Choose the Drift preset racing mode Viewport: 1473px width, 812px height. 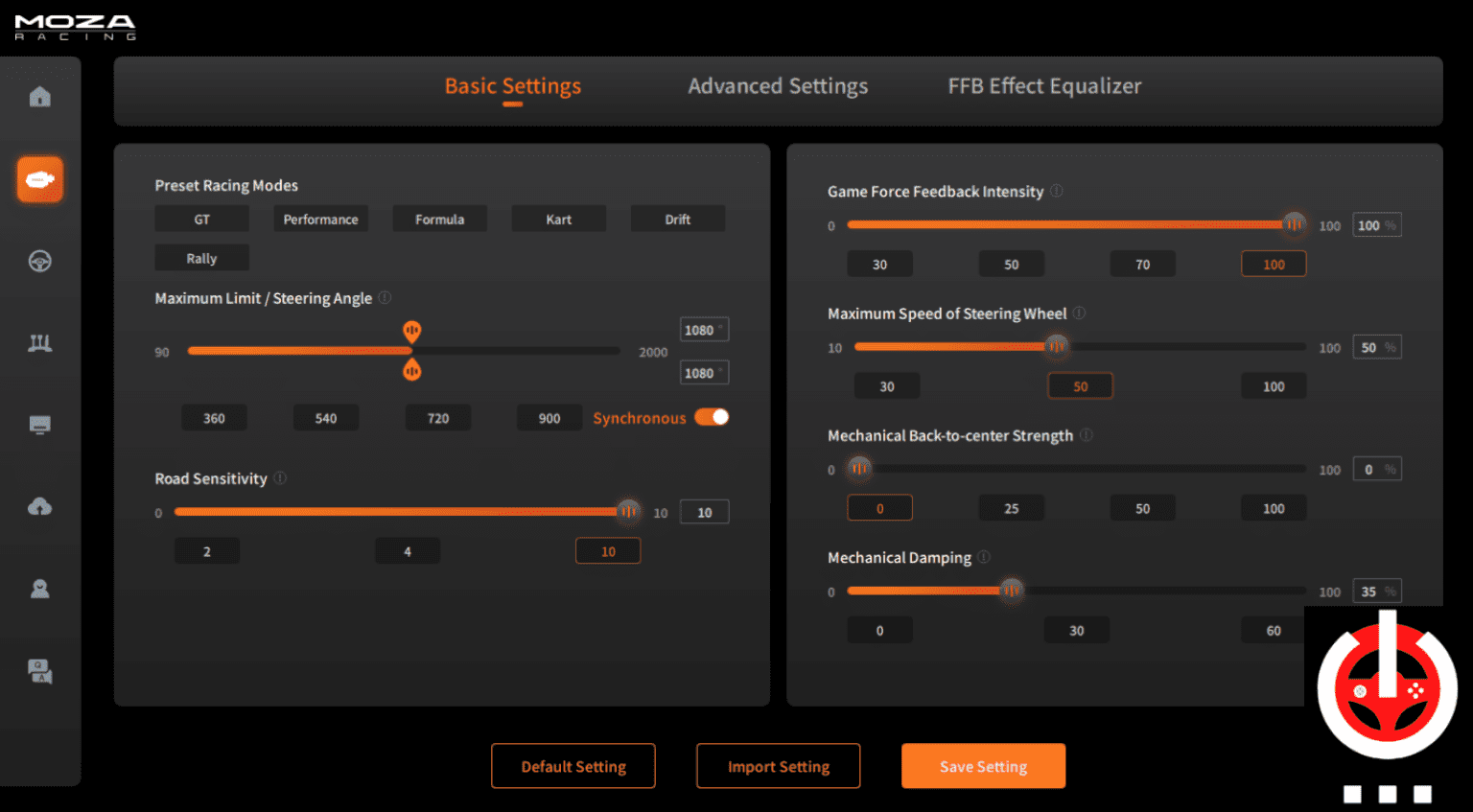(x=677, y=220)
